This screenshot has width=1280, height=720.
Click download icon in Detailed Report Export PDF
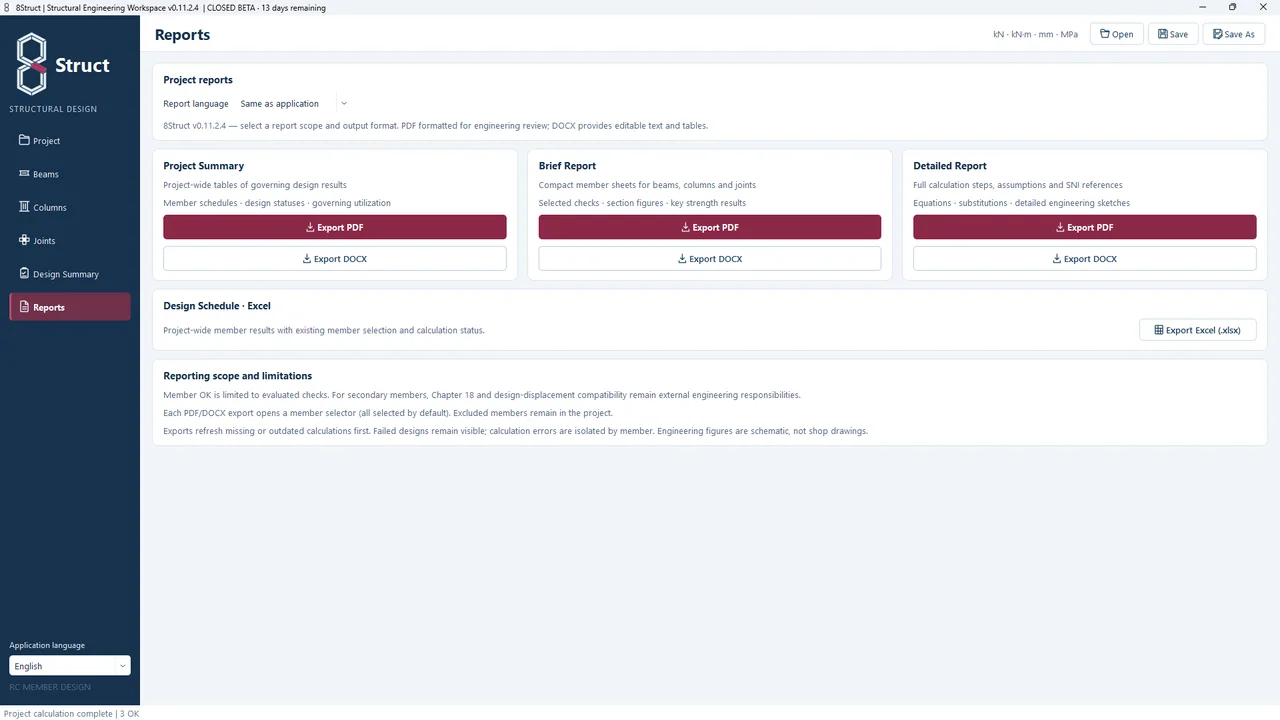pyautogui.click(x=1060, y=227)
